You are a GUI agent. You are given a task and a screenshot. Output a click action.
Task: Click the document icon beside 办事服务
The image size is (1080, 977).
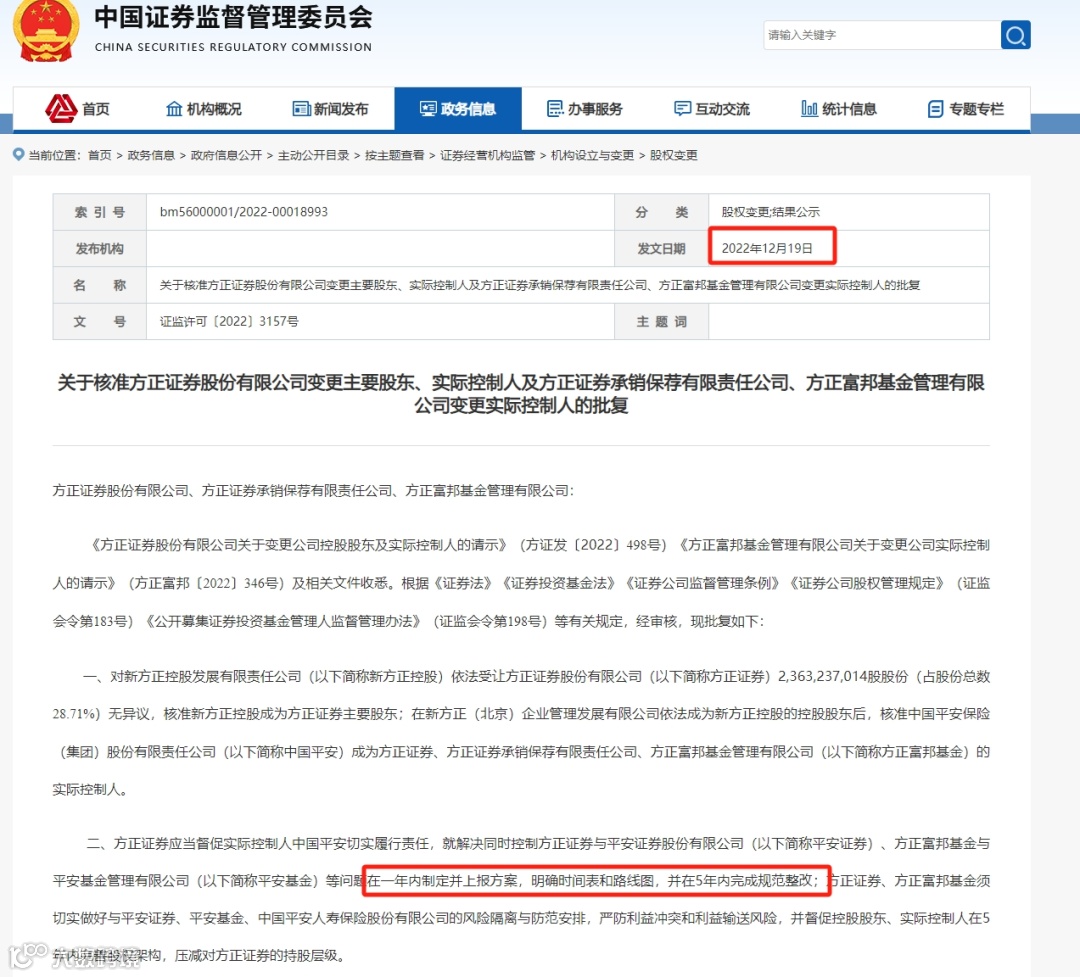(555, 109)
